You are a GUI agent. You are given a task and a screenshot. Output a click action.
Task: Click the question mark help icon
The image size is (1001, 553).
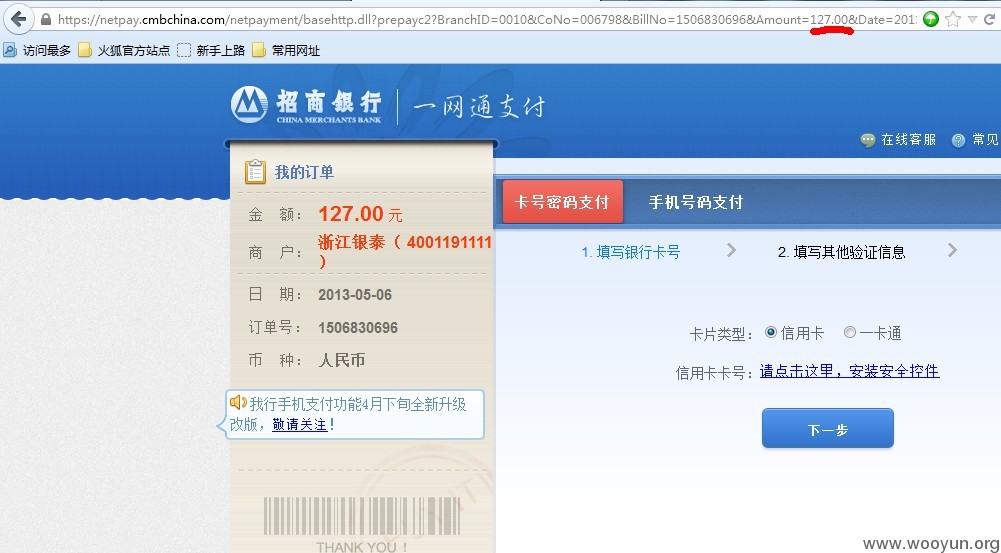(958, 140)
